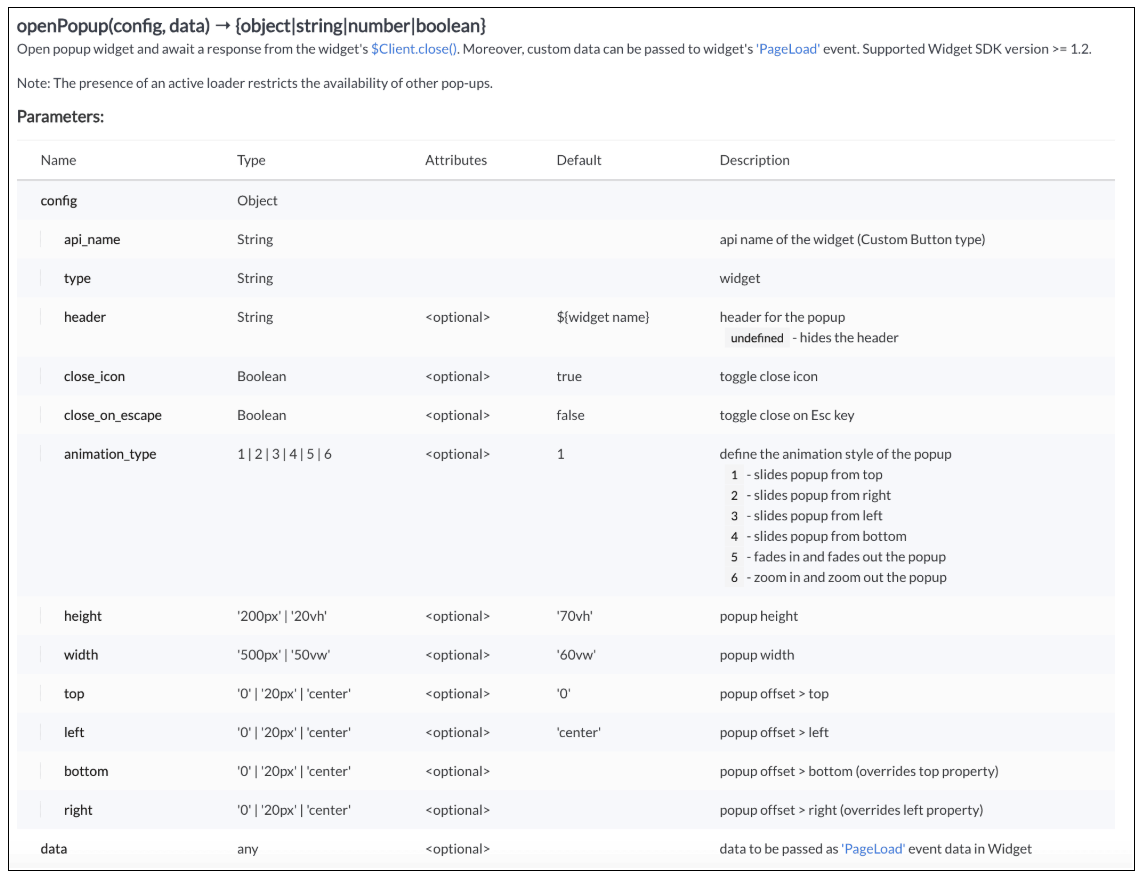The image size is (1142, 880).
Task: Select the api_name parameter name
Action: [92, 240]
